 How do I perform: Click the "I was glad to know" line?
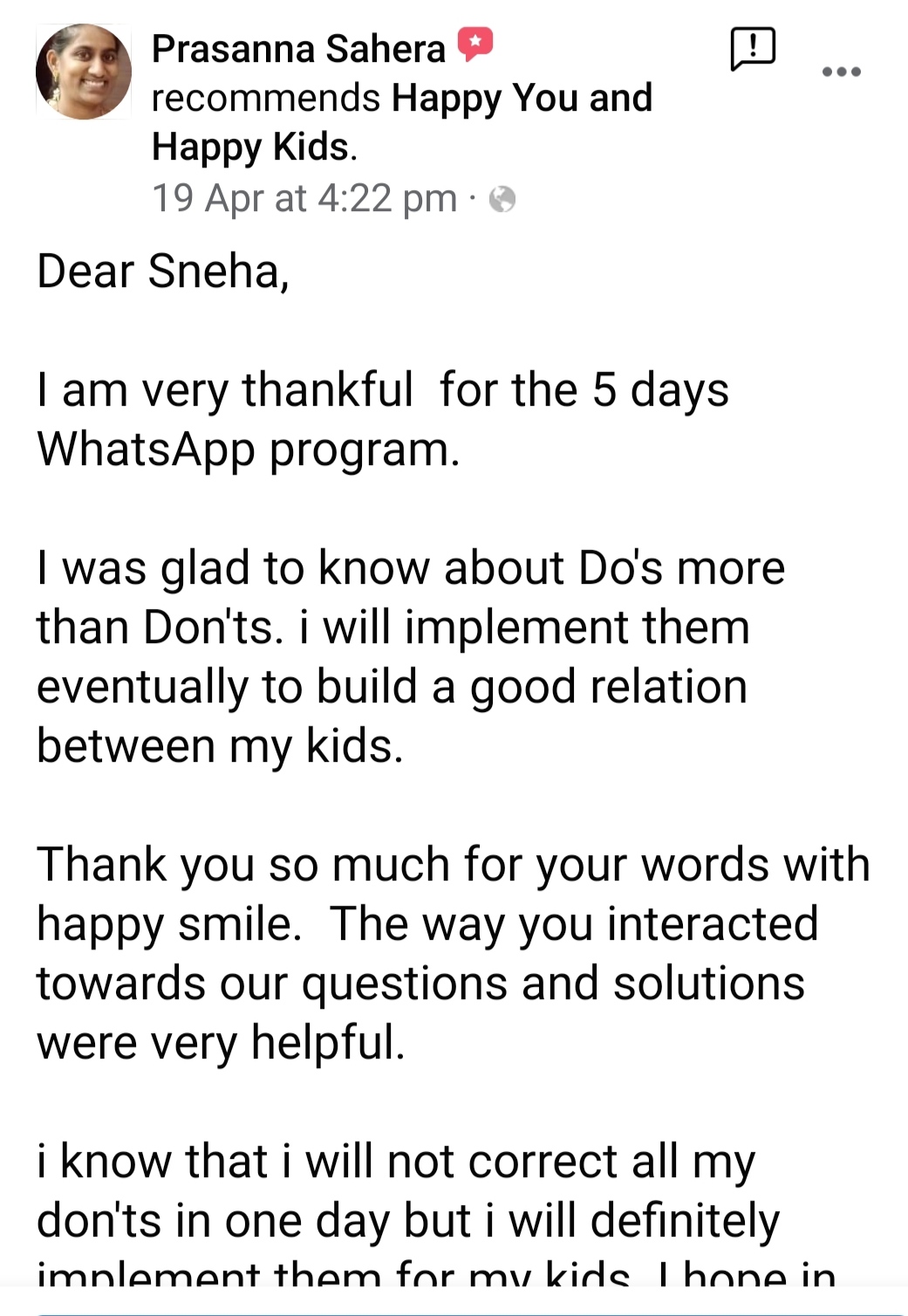[410, 568]
